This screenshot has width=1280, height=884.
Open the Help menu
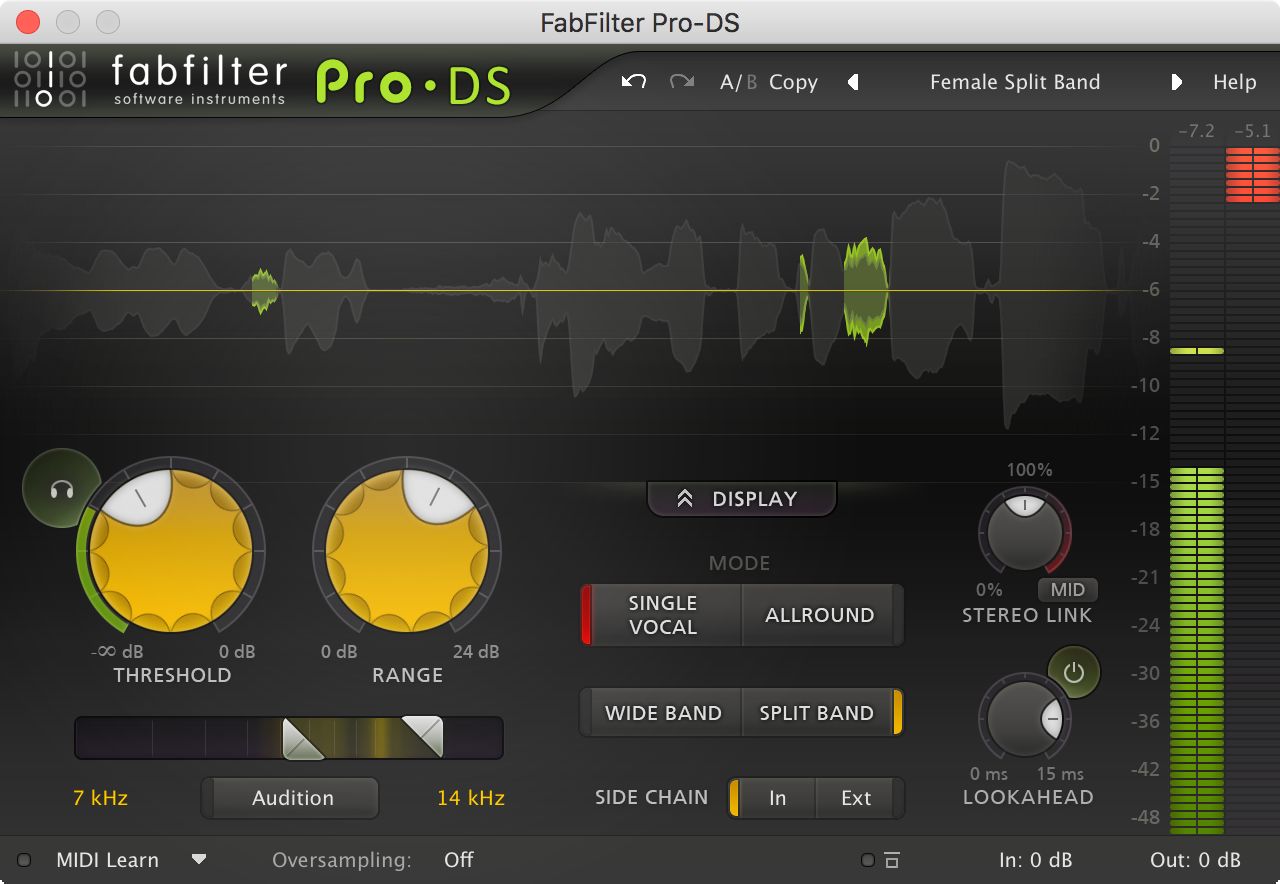point(1235,82)
